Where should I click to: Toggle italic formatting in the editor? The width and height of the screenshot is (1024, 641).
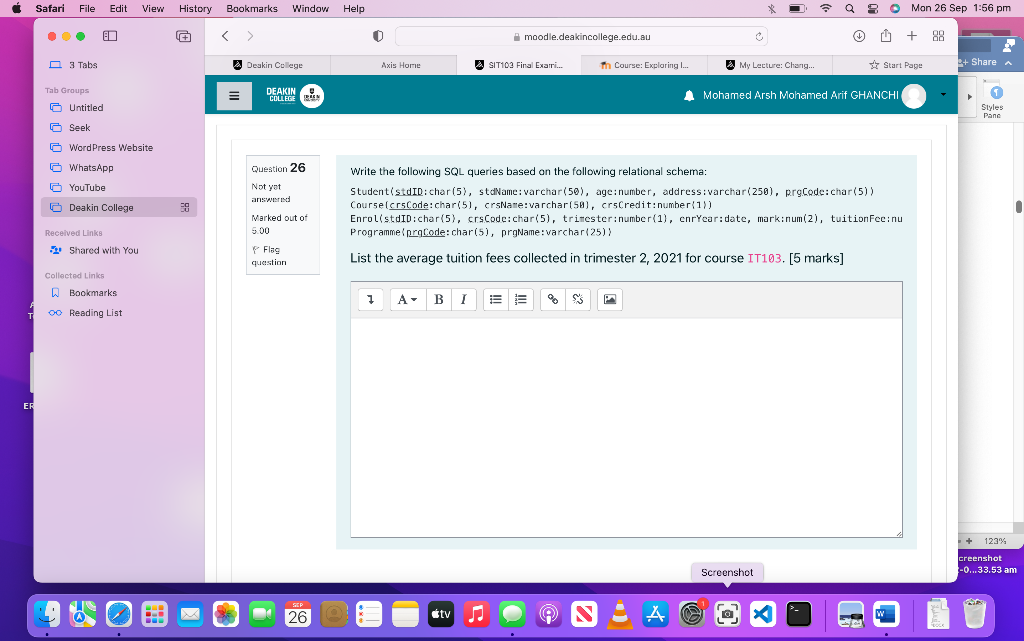pos(464,300)
